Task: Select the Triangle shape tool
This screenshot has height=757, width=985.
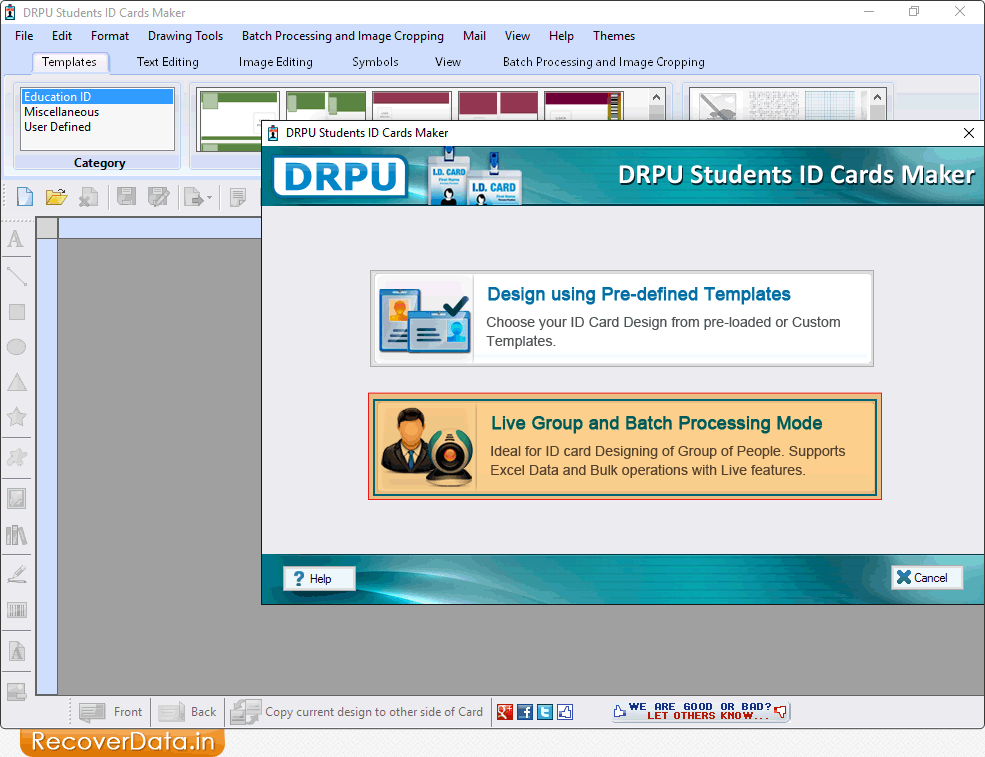Action: point(16,383)
